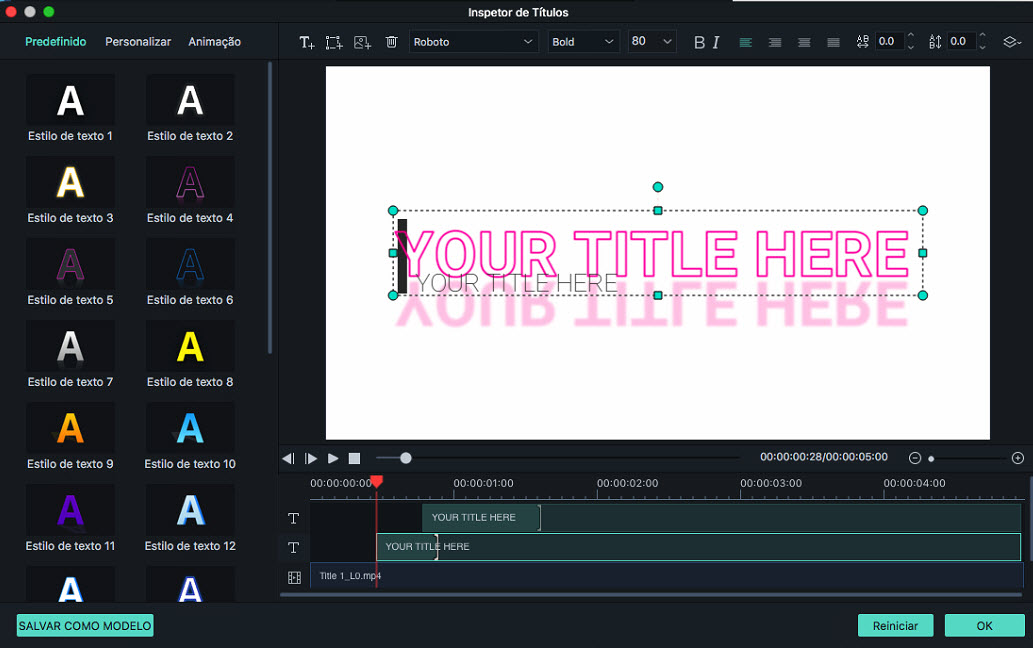Screen dimensions: 1033x648
Task: Apply Estilo de texto 9
Action: click(x=70, y=437)
